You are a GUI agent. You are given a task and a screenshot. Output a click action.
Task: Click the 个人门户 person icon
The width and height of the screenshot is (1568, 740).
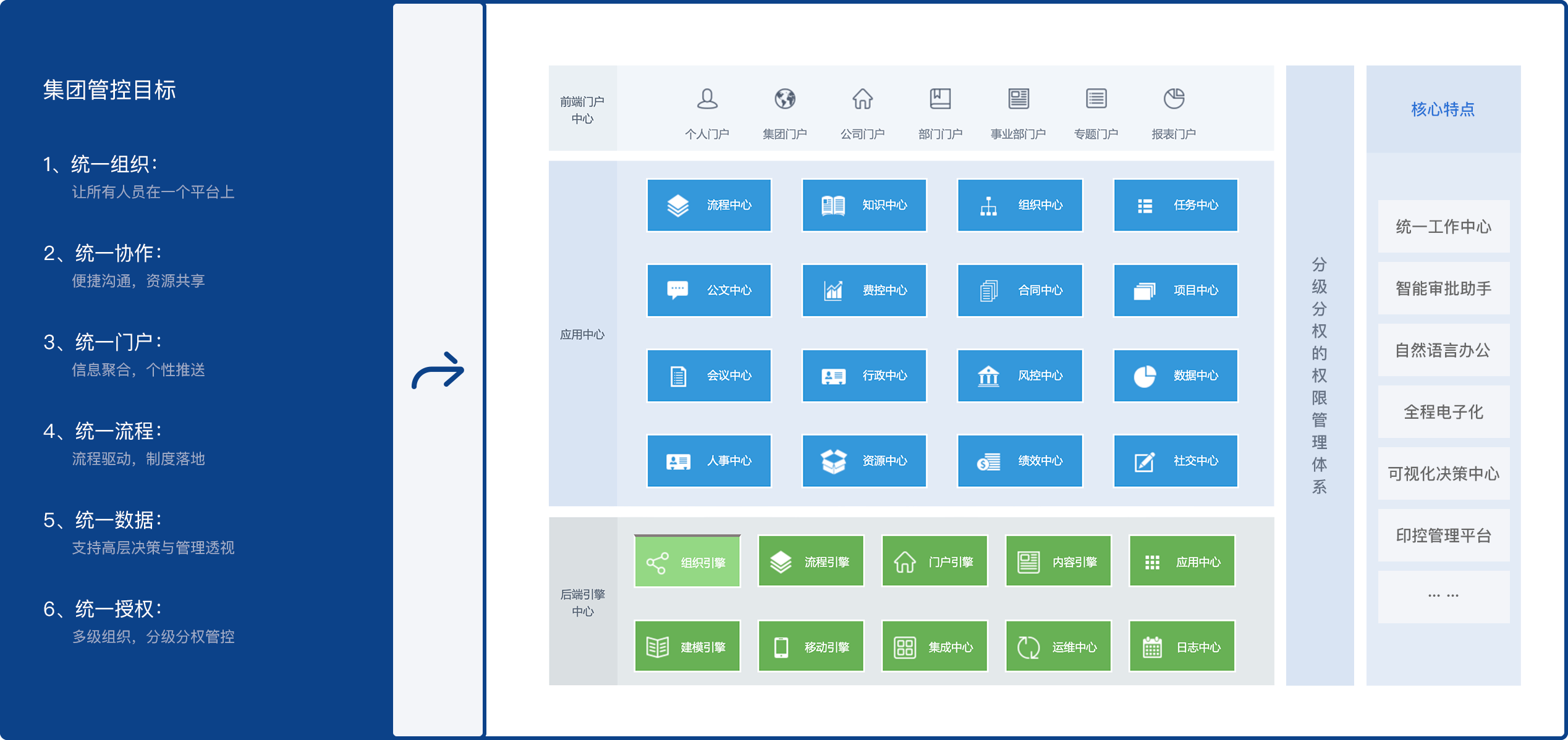[707, 99]
